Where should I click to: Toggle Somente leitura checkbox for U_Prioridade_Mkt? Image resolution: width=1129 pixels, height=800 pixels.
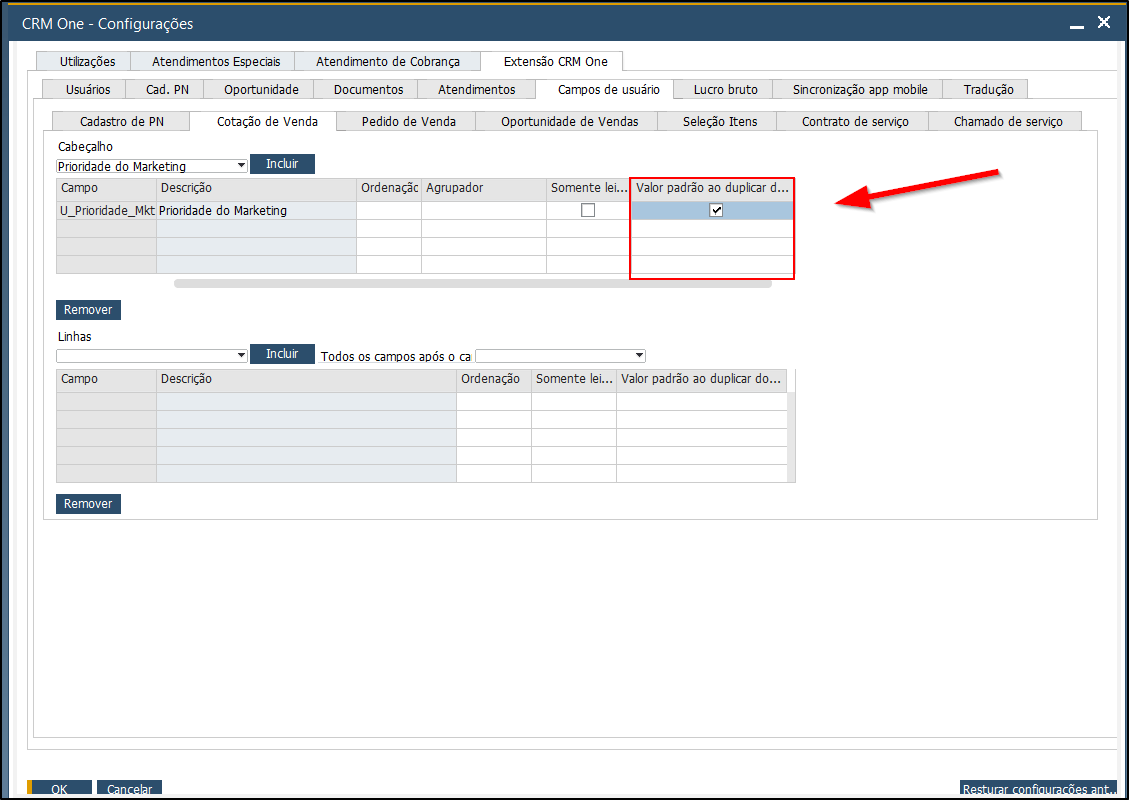588,210
